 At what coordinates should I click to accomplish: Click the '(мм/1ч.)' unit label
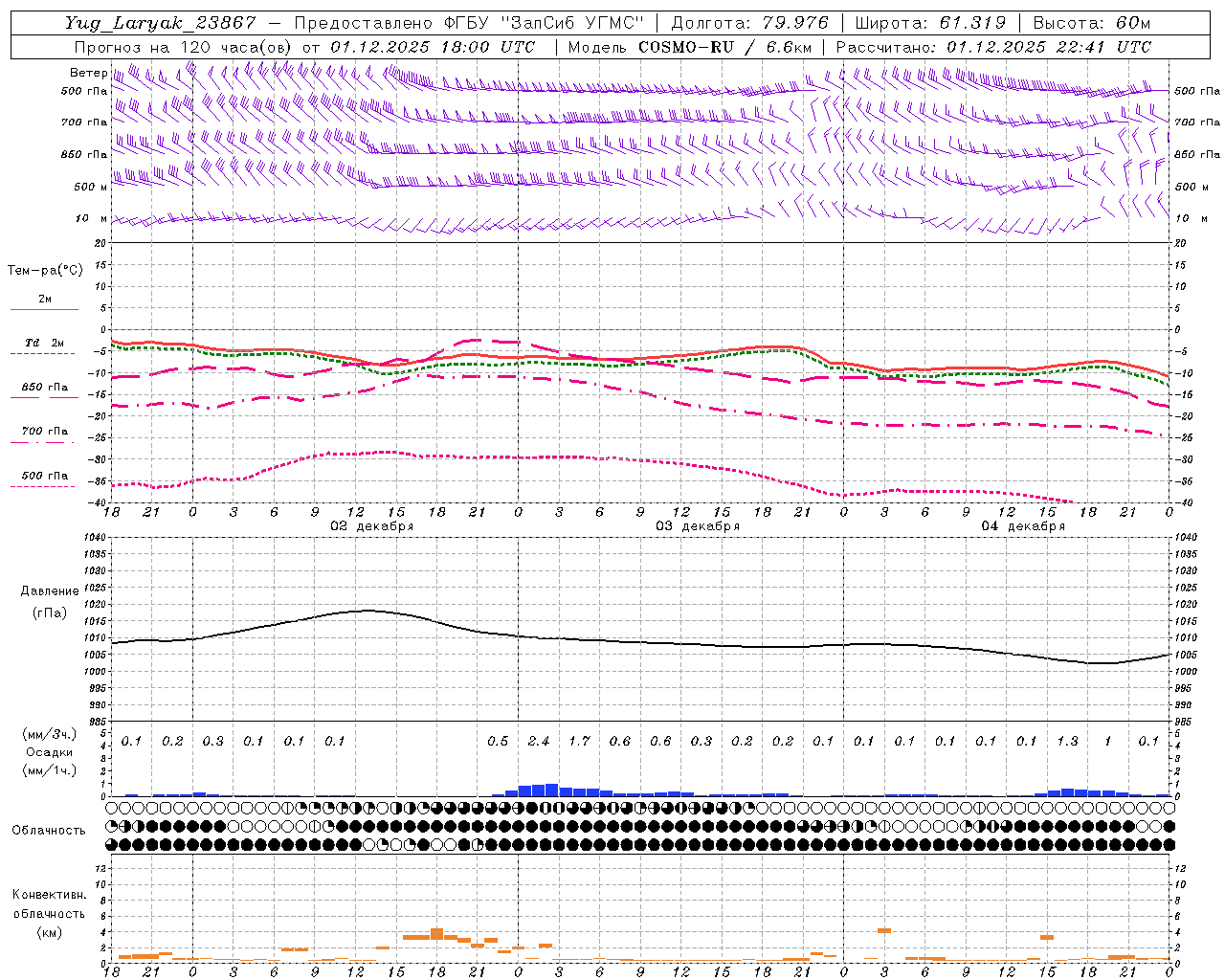[50, 770]
